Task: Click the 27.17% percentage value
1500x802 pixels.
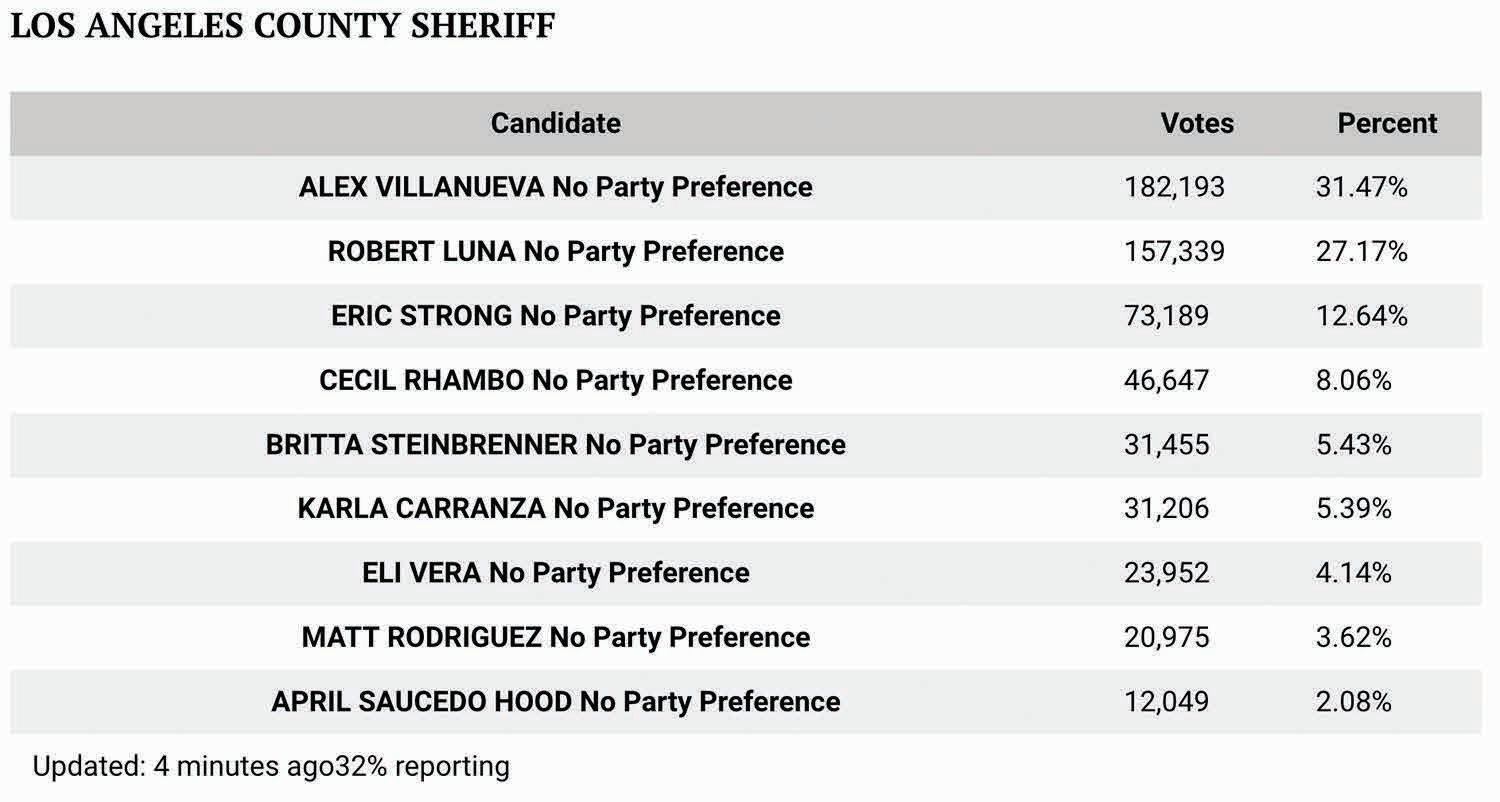Action: [1361, 251]
